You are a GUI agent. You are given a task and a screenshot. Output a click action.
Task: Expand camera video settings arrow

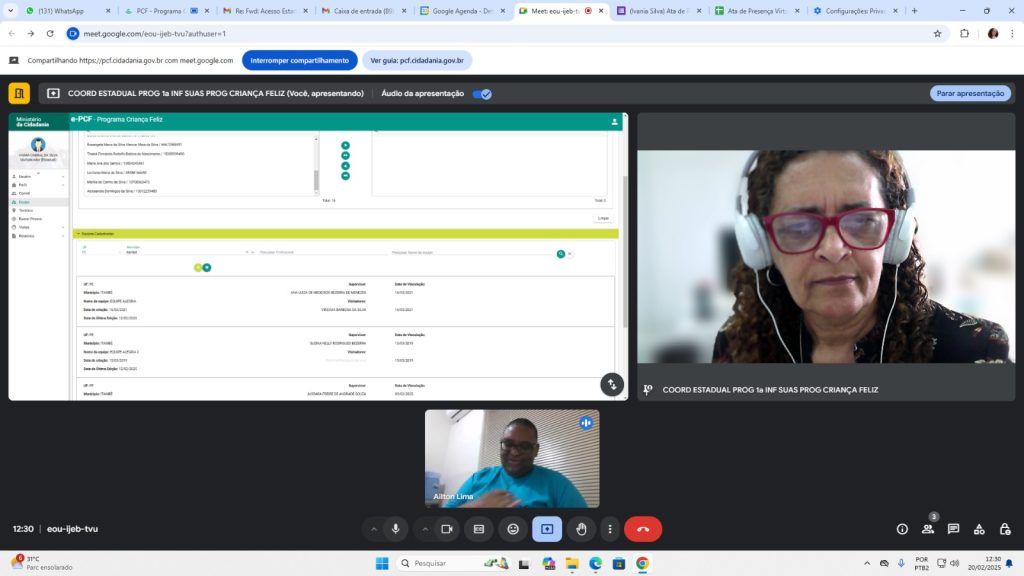[x=425, y=529]
